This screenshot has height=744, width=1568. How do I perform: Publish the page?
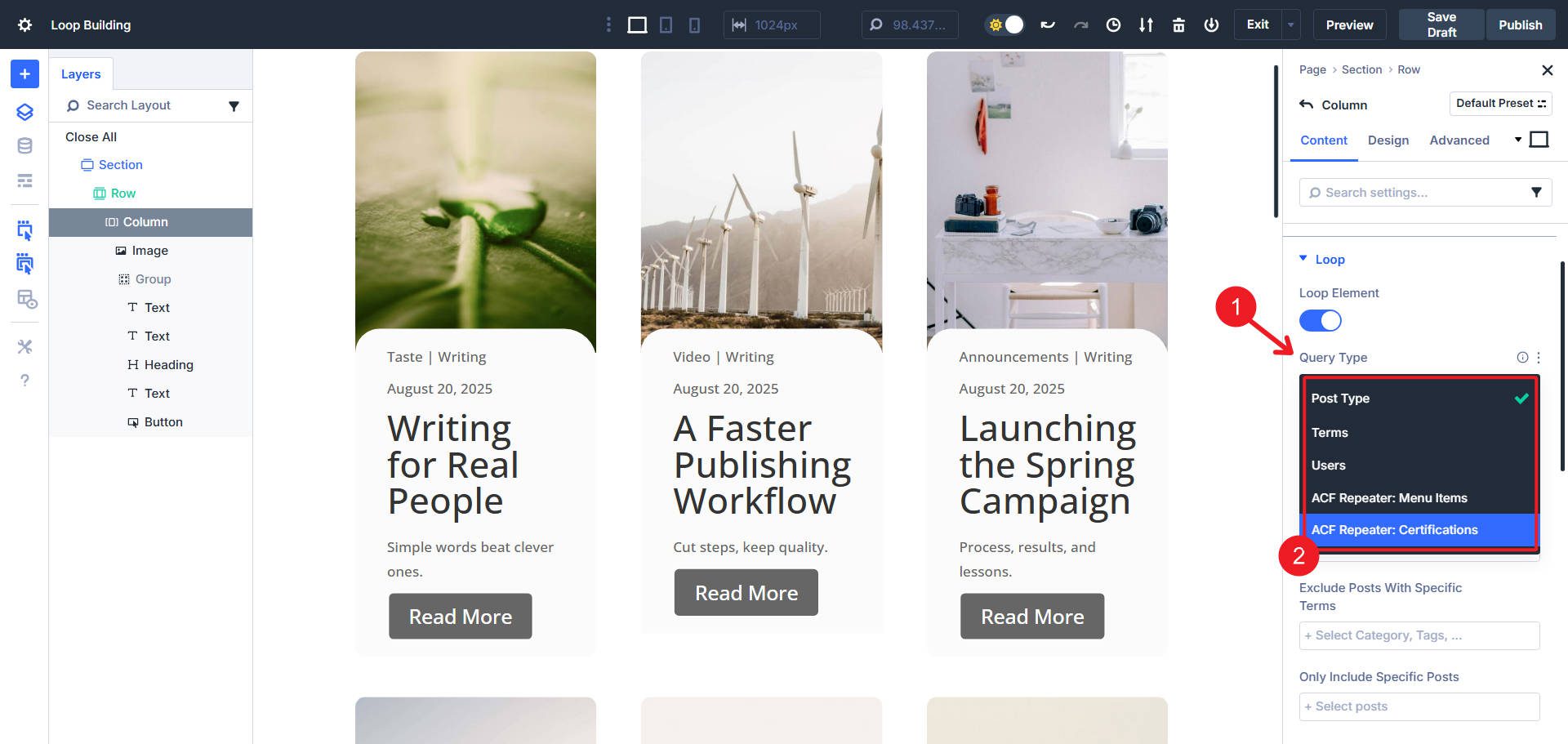point(1520,25)
